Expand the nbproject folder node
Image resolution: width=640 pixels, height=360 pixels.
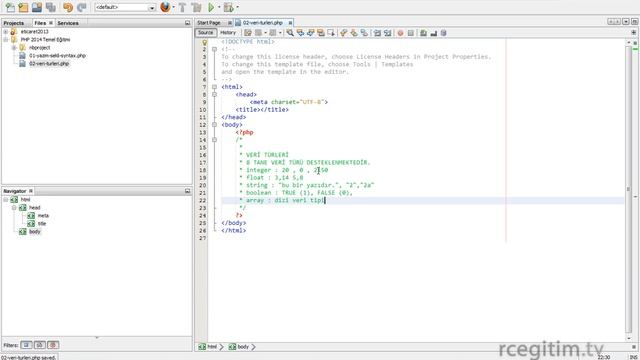click(x=14, y=47)
